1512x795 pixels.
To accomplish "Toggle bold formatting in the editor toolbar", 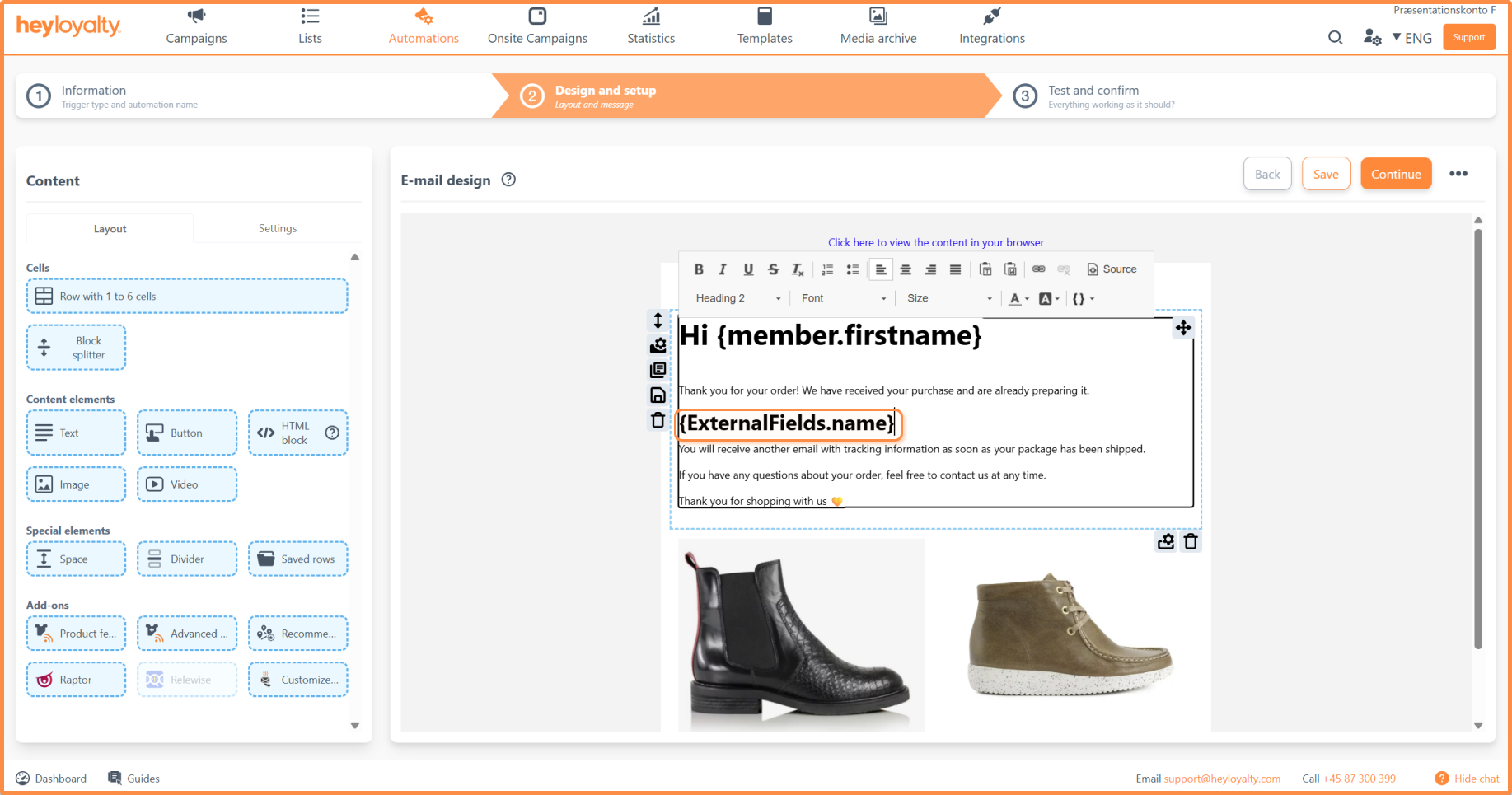I will coord(699,269).
